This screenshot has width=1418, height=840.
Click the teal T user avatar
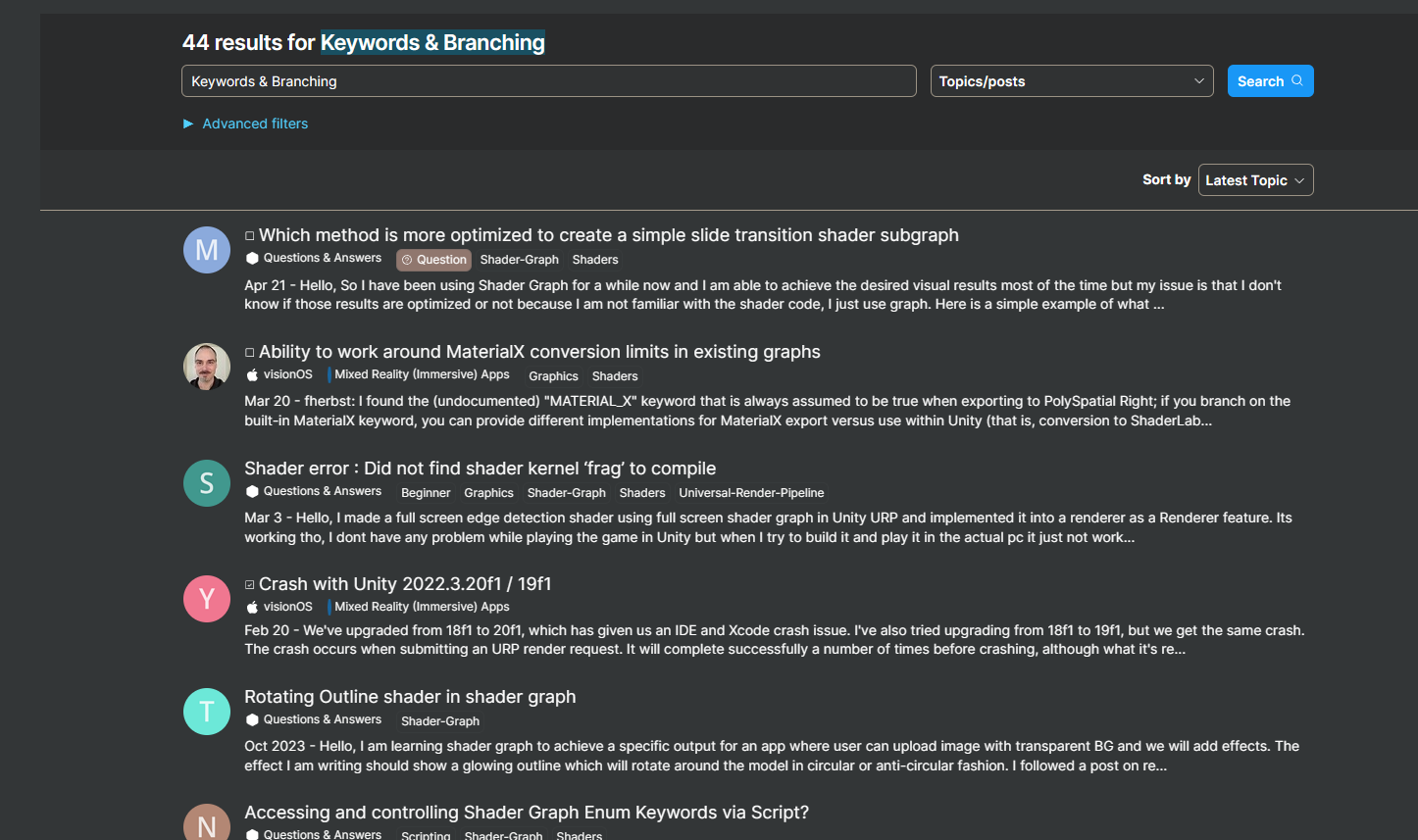[207, 712]
